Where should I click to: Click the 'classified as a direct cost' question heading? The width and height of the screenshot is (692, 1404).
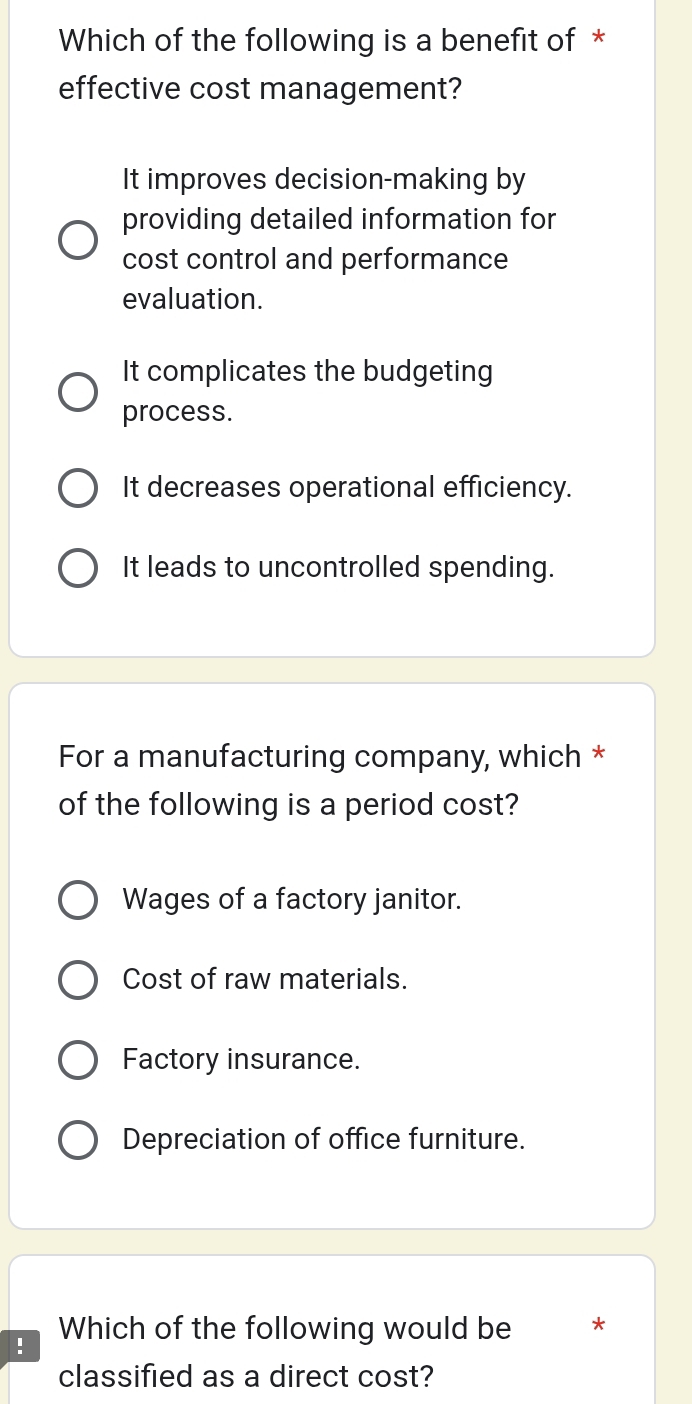(x=285, y=1353)
